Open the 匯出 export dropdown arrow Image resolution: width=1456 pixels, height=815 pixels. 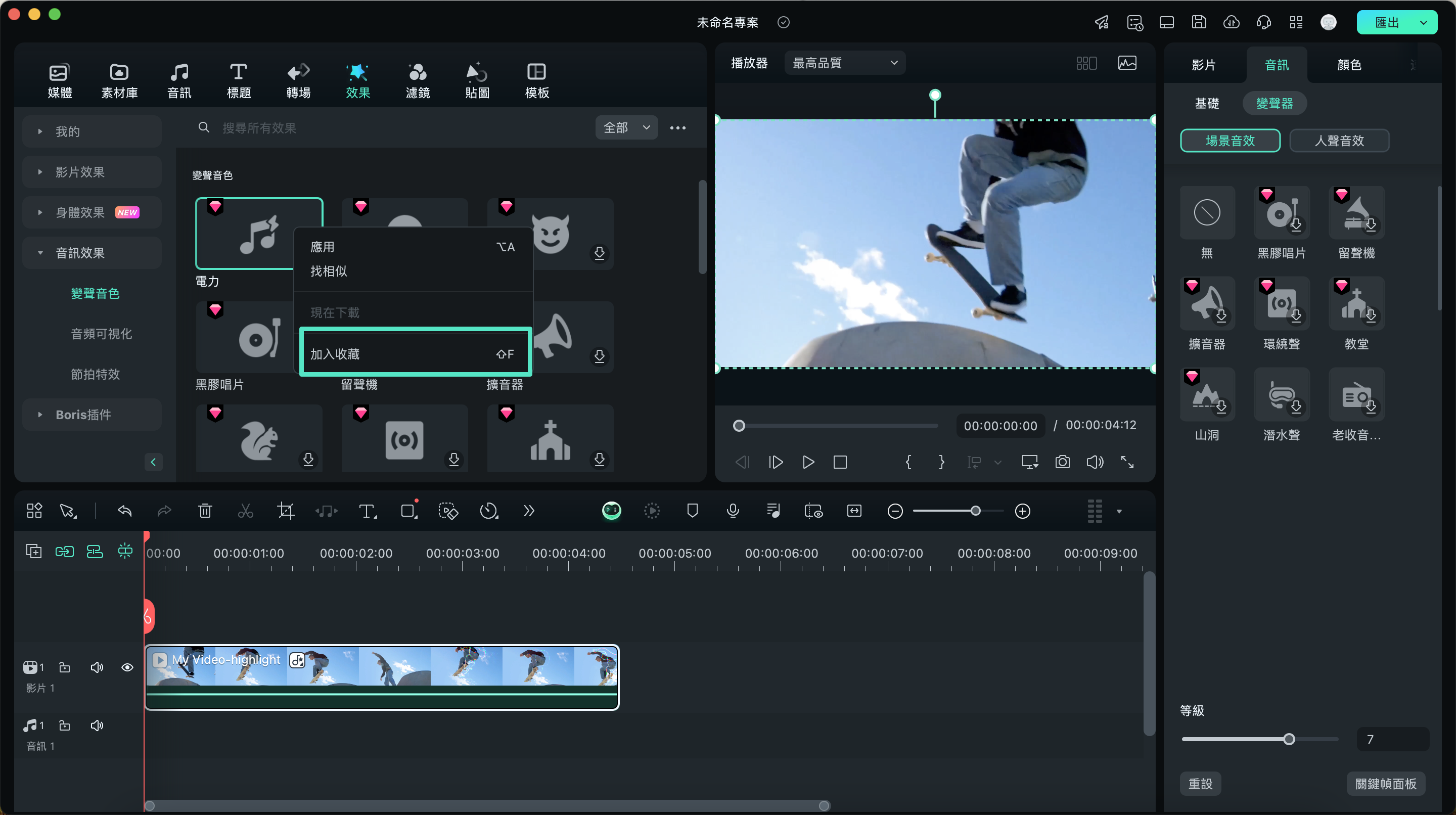tap(1424, 23)
